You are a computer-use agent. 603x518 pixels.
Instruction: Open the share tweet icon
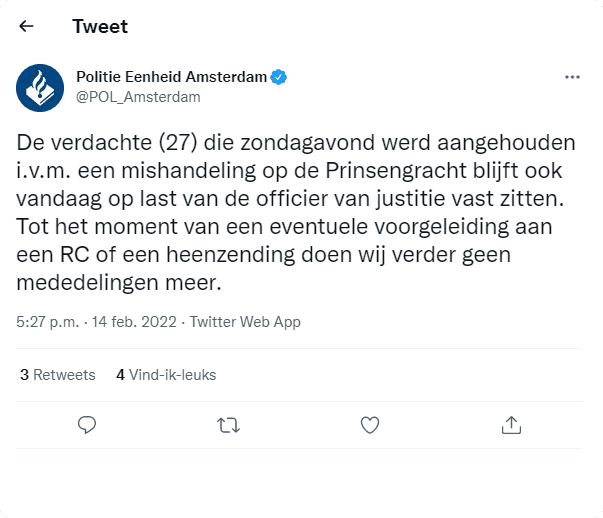pyautogui.click(x=511, y=425)
